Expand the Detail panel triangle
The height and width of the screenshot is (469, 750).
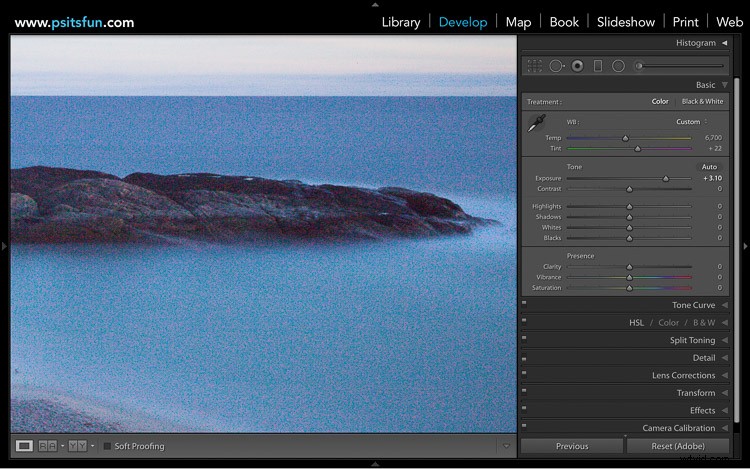coord(725,358)
